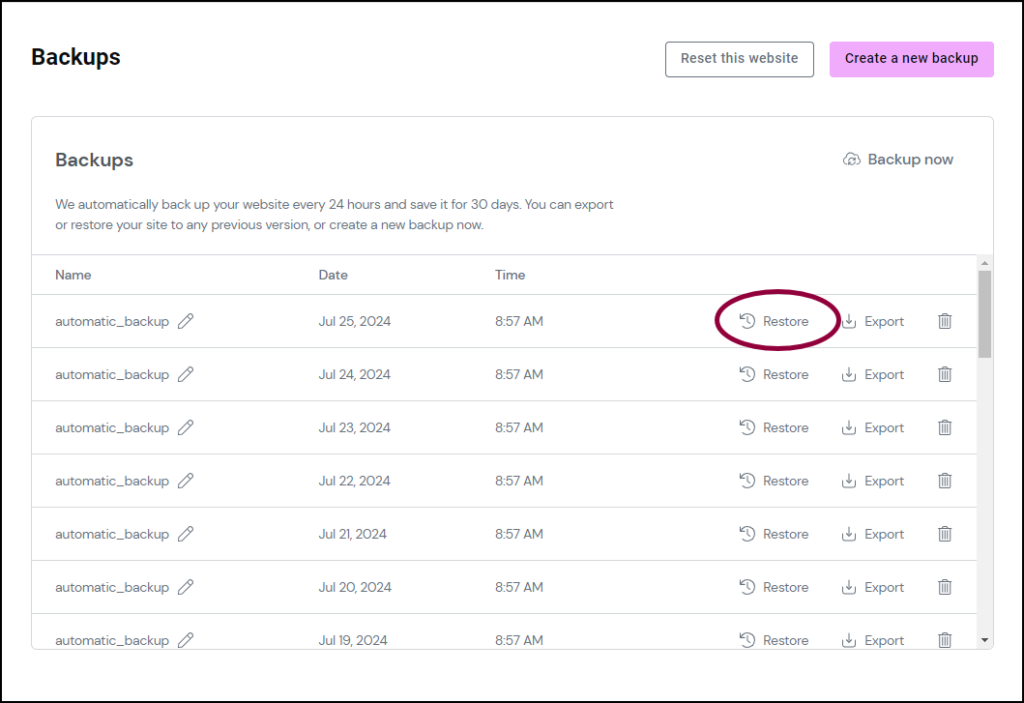Click the restore clock icon on Jul 23 row
Image resolution: width=1024 pixels, height=703 pixels.
[x=748, y=427]
